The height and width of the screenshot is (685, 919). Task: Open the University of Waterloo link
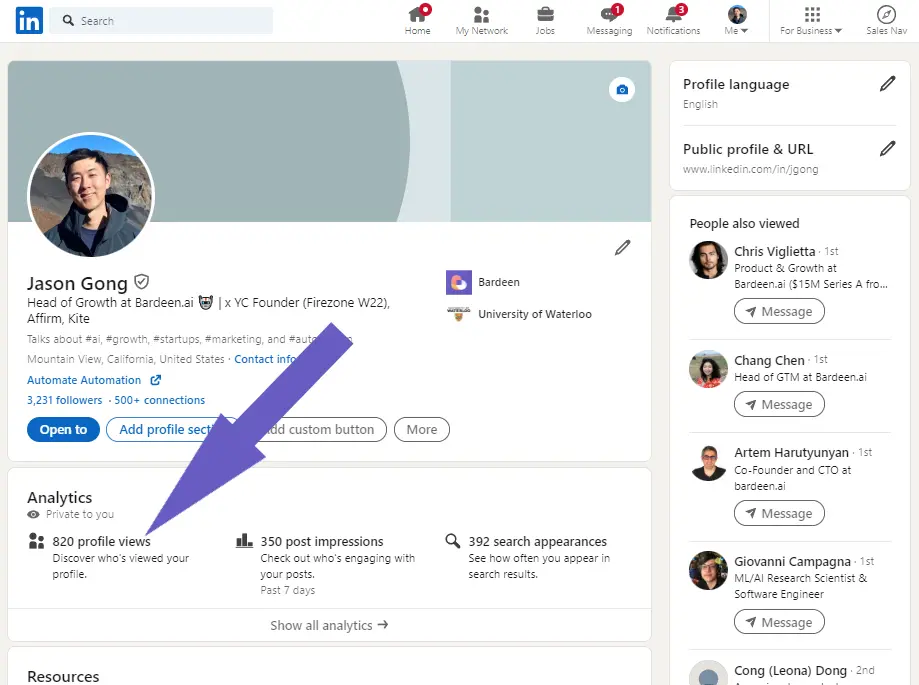click(535, 314)
